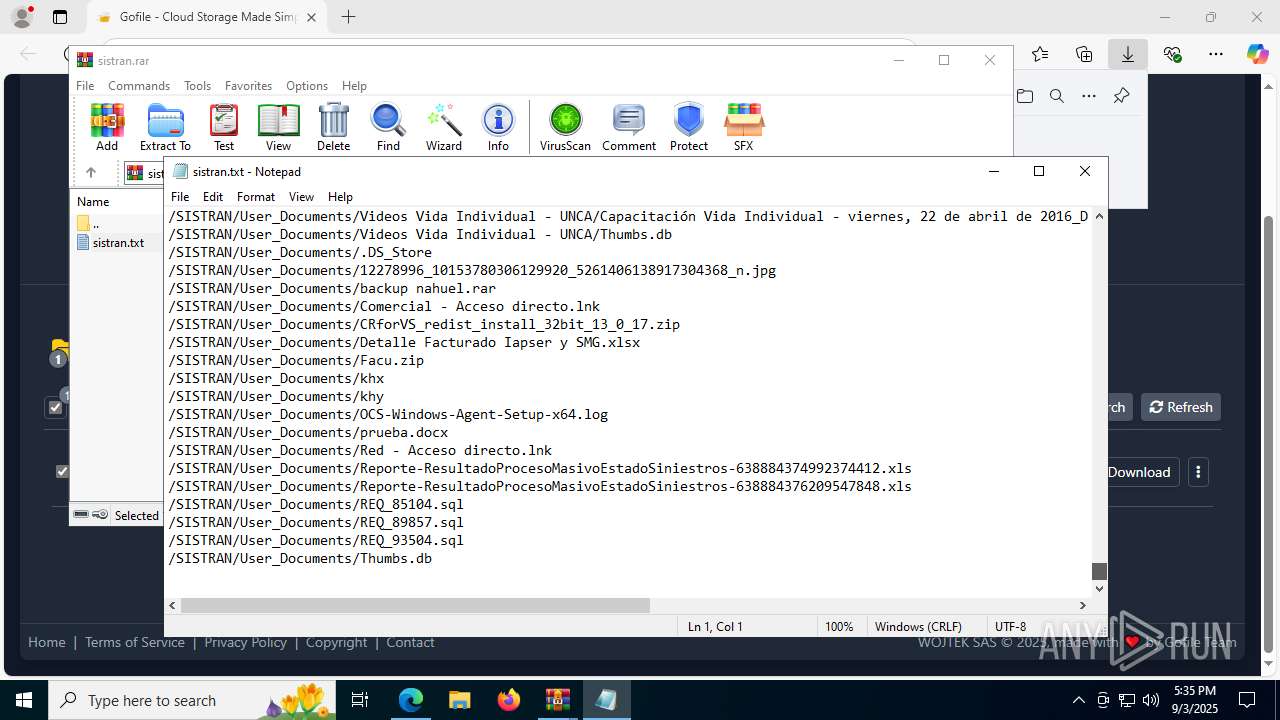Click Notepad scroll right arrow
The width and height of the screenshot is (1280, 720).
(1082, 605)
